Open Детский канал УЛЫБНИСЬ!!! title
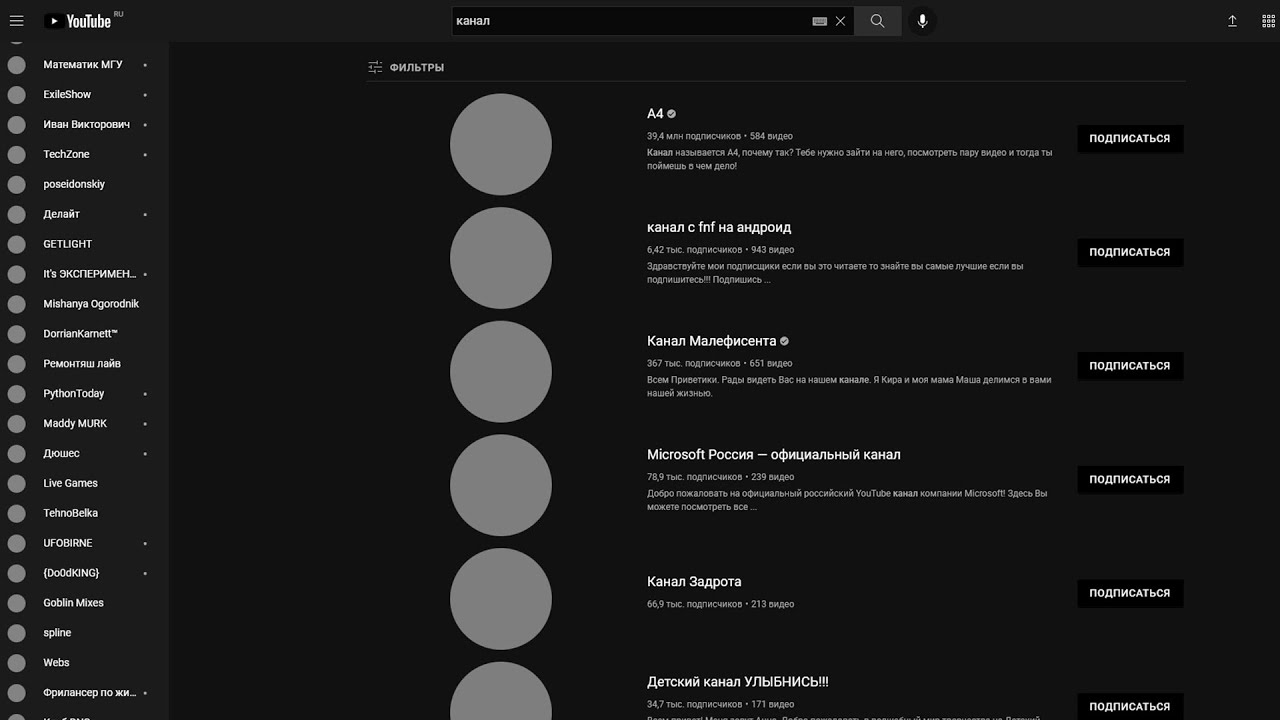The width and height of the screenshot is (1280, 720). pyautogui.click(x=737, y=682)
